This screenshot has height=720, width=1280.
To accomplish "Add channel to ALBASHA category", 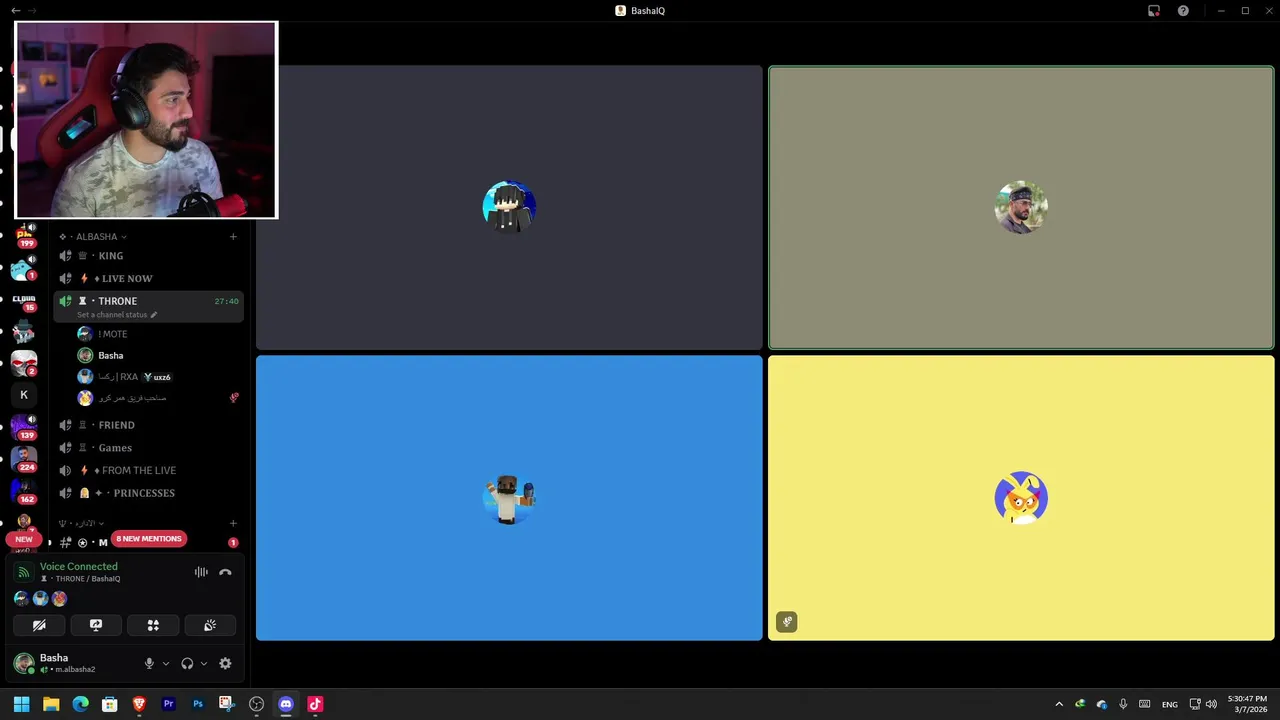I will click(233, 237).
